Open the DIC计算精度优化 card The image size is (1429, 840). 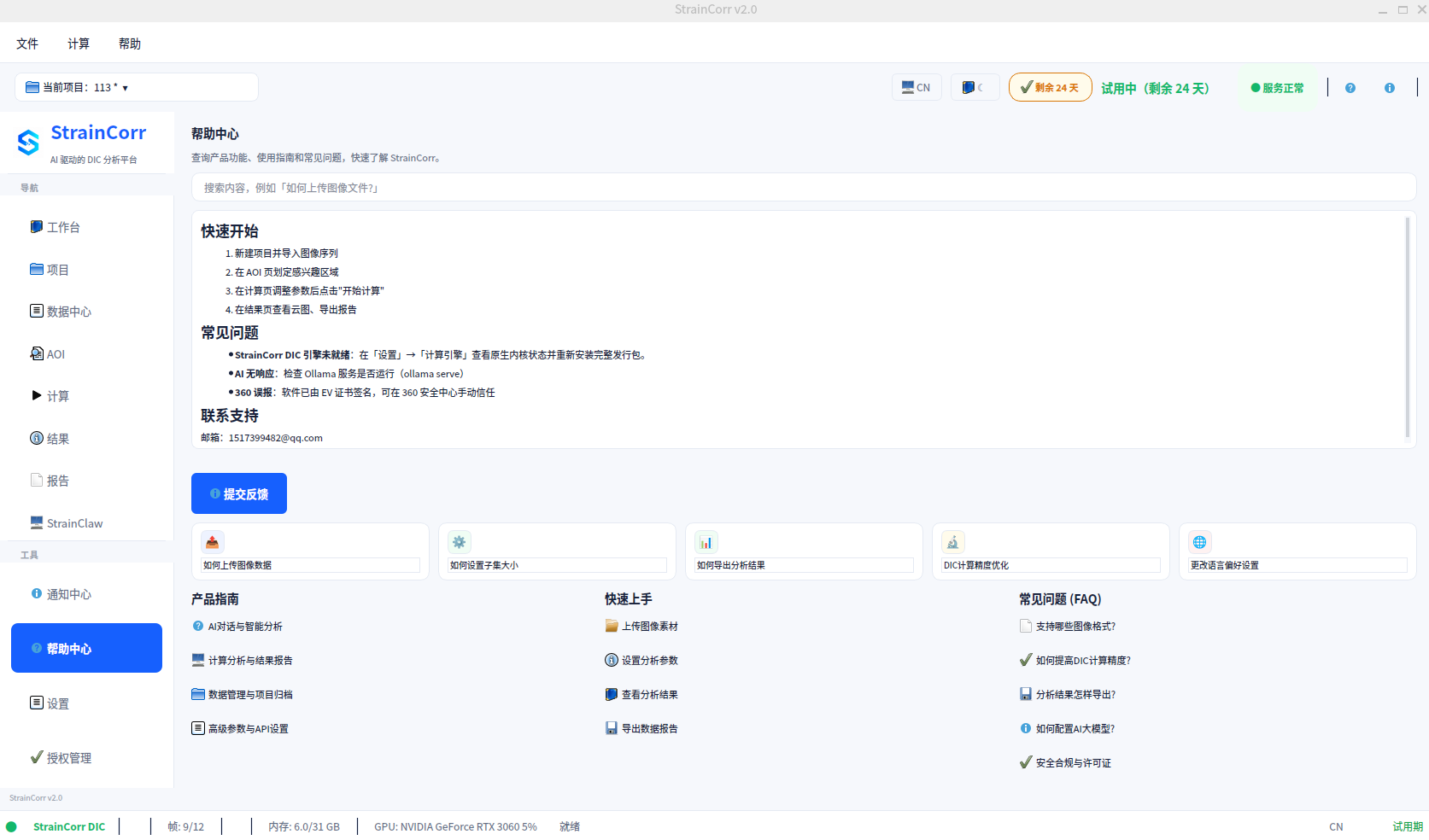tap(1051, 551)
